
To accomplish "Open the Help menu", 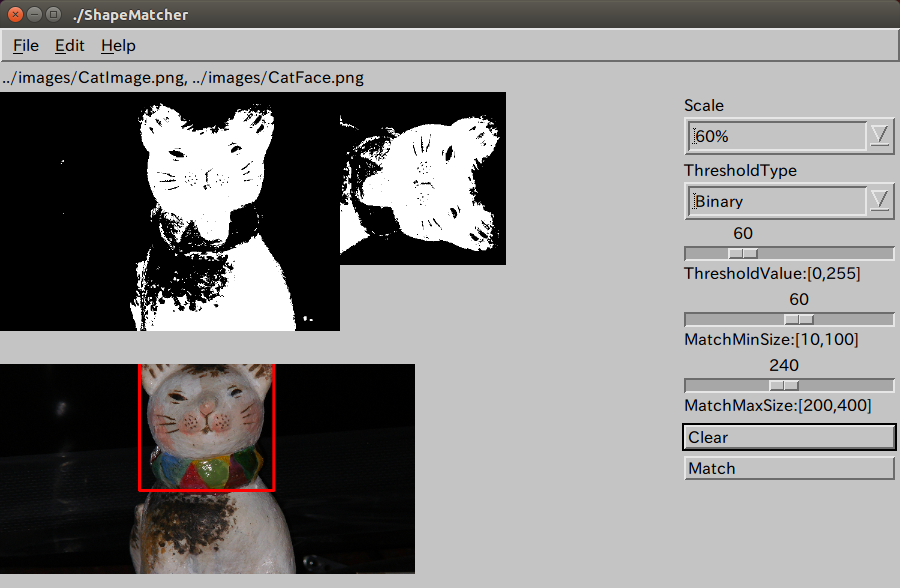I will [x=118, y=45].
